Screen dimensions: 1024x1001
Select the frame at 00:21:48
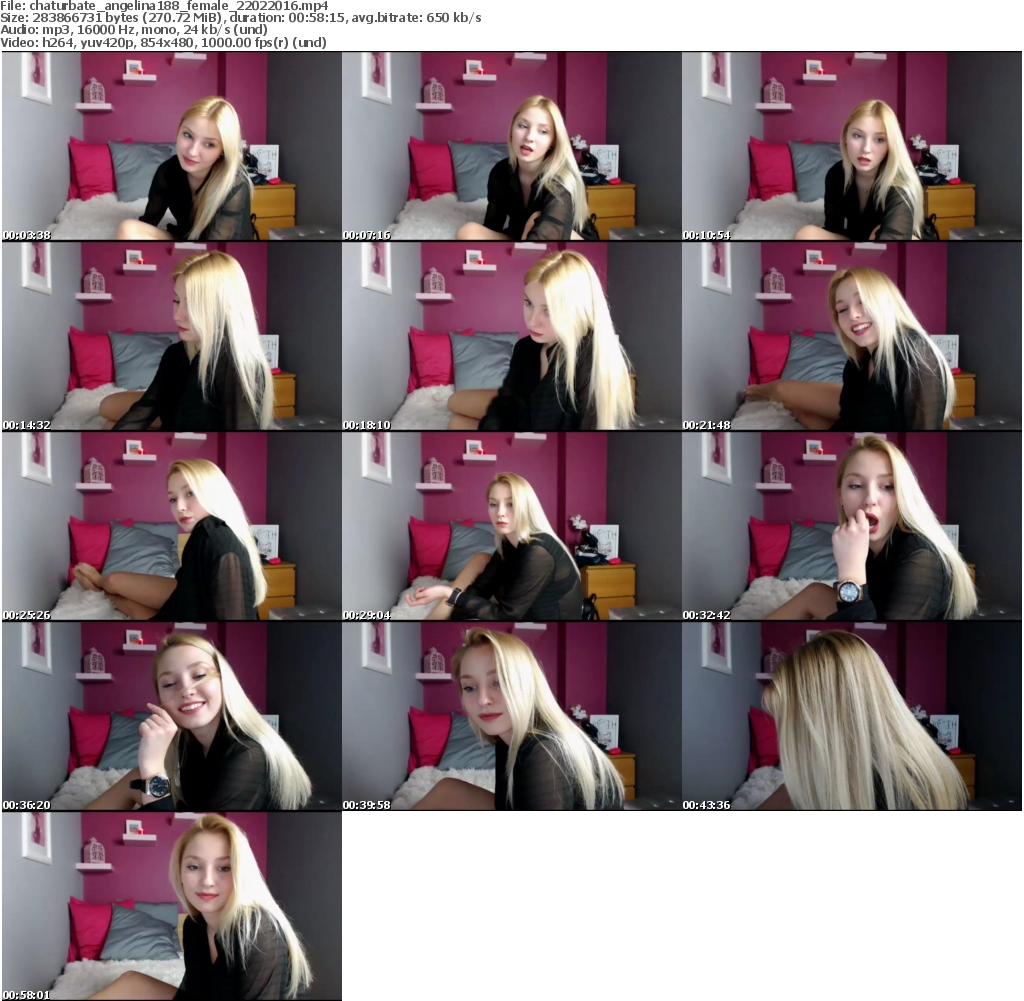coord(852,336)
